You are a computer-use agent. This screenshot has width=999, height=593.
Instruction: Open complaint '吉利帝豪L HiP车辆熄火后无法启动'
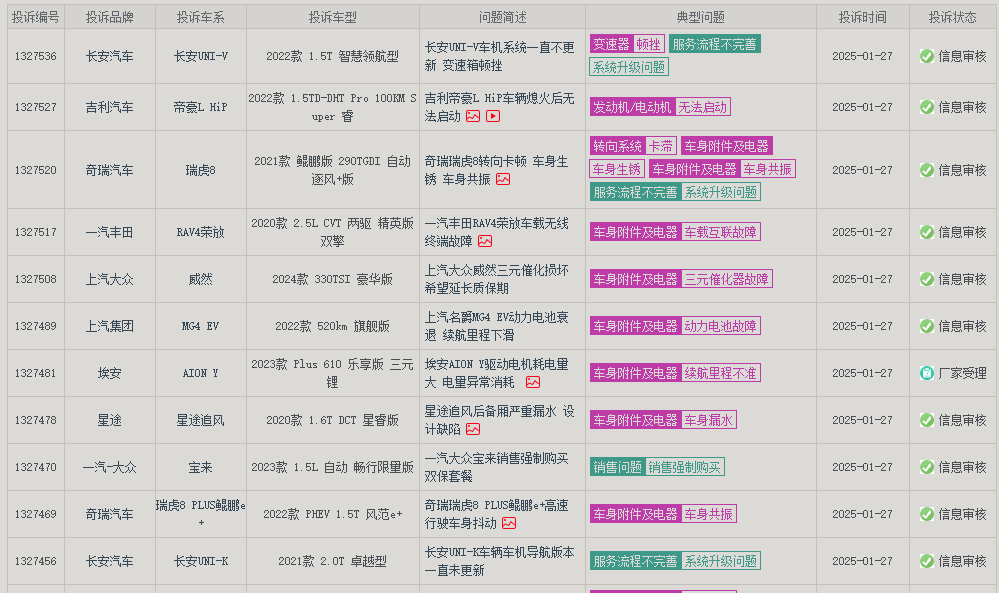click(500, 107)
